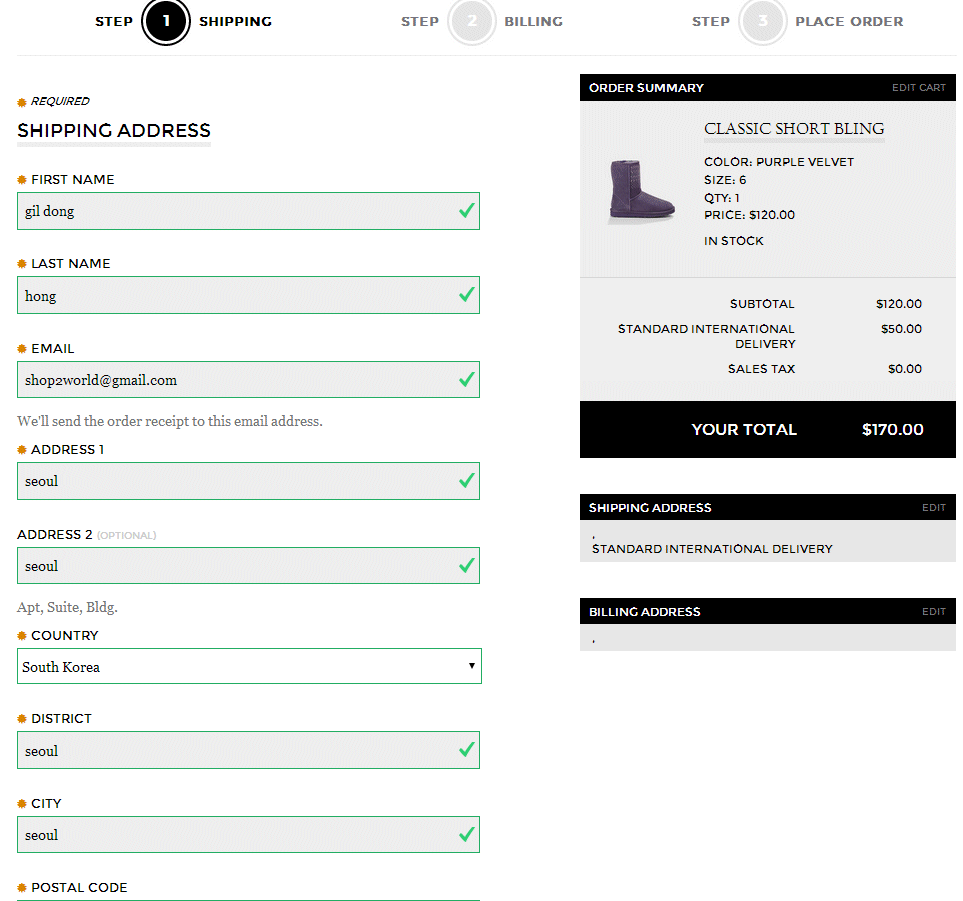Image resolution: width=963 pixels, height=901 pixels.
Task: Select the Billing step label
Action: tap(533, 22)
